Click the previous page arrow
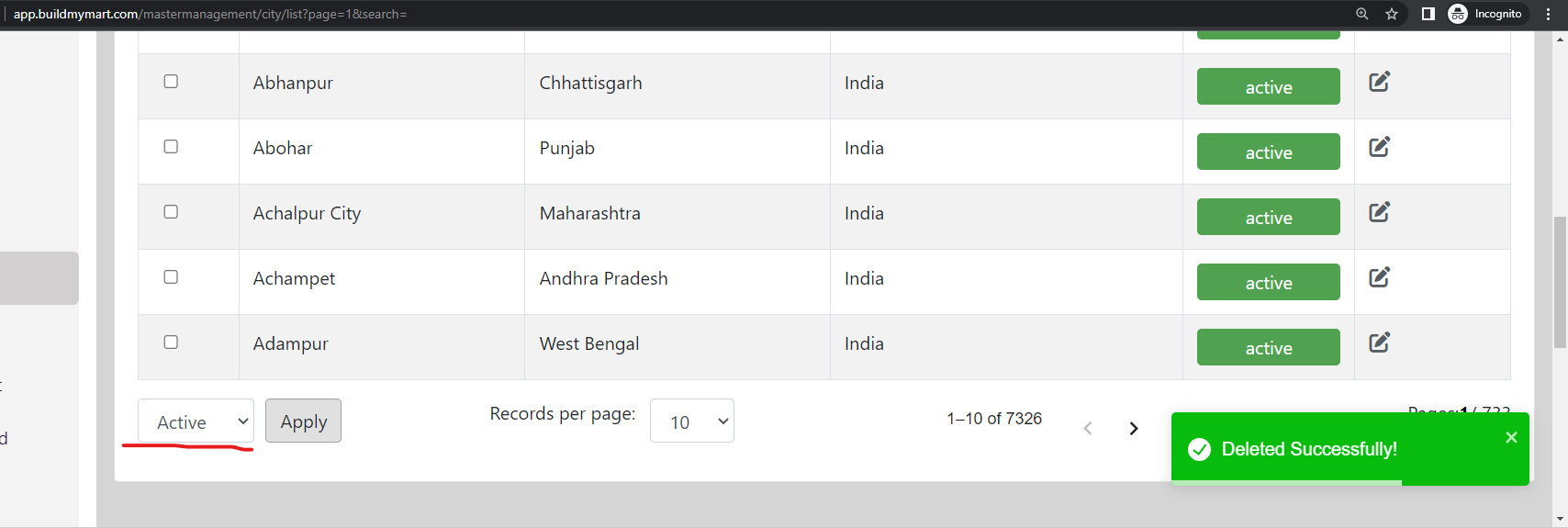The height and width of the screenshot is (528, 1568). click(1088, 428)
